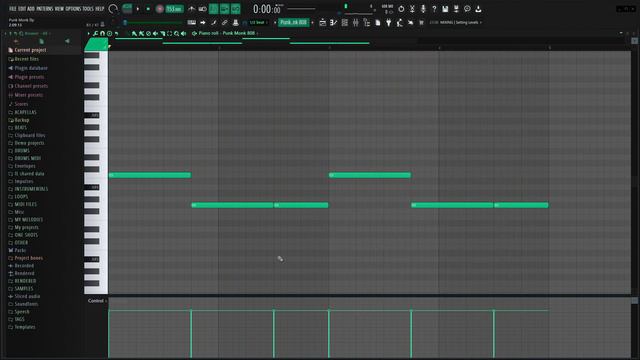The image size is (640, 360).
Task: Select the Paint brush tool
Action: pos(141,33)
